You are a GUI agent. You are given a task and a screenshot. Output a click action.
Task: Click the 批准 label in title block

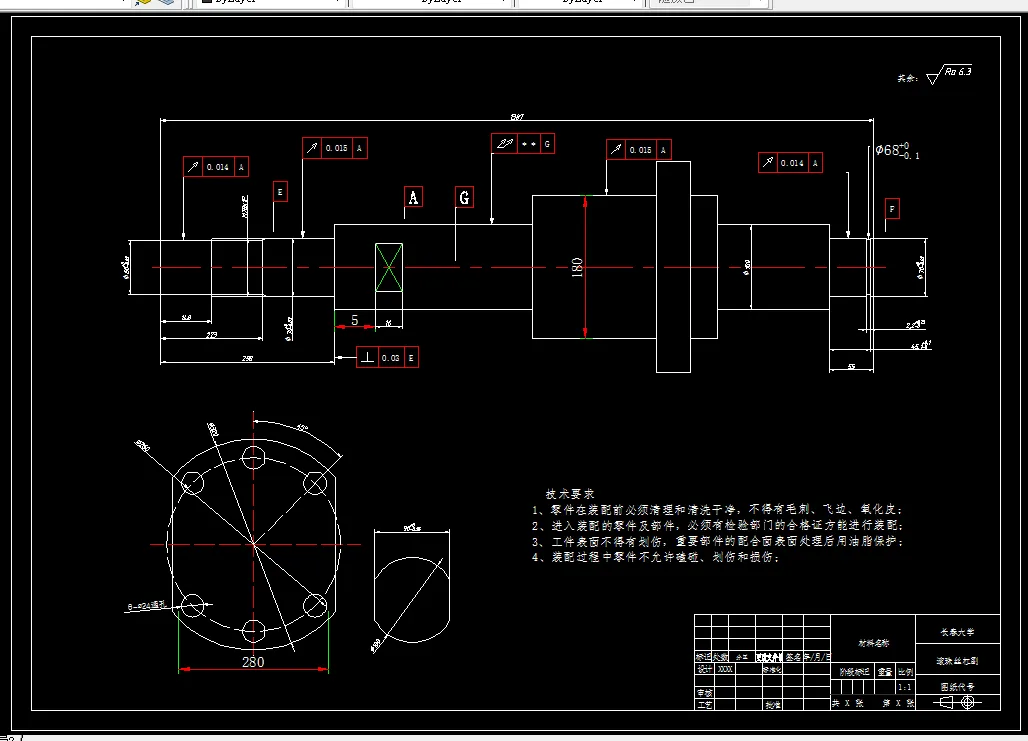click(x=772, y=705)
